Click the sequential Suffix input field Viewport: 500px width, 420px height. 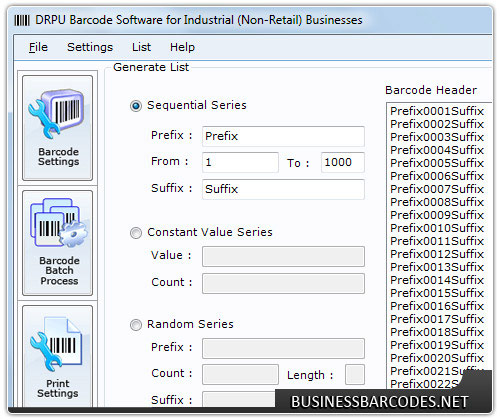[283, 189]
